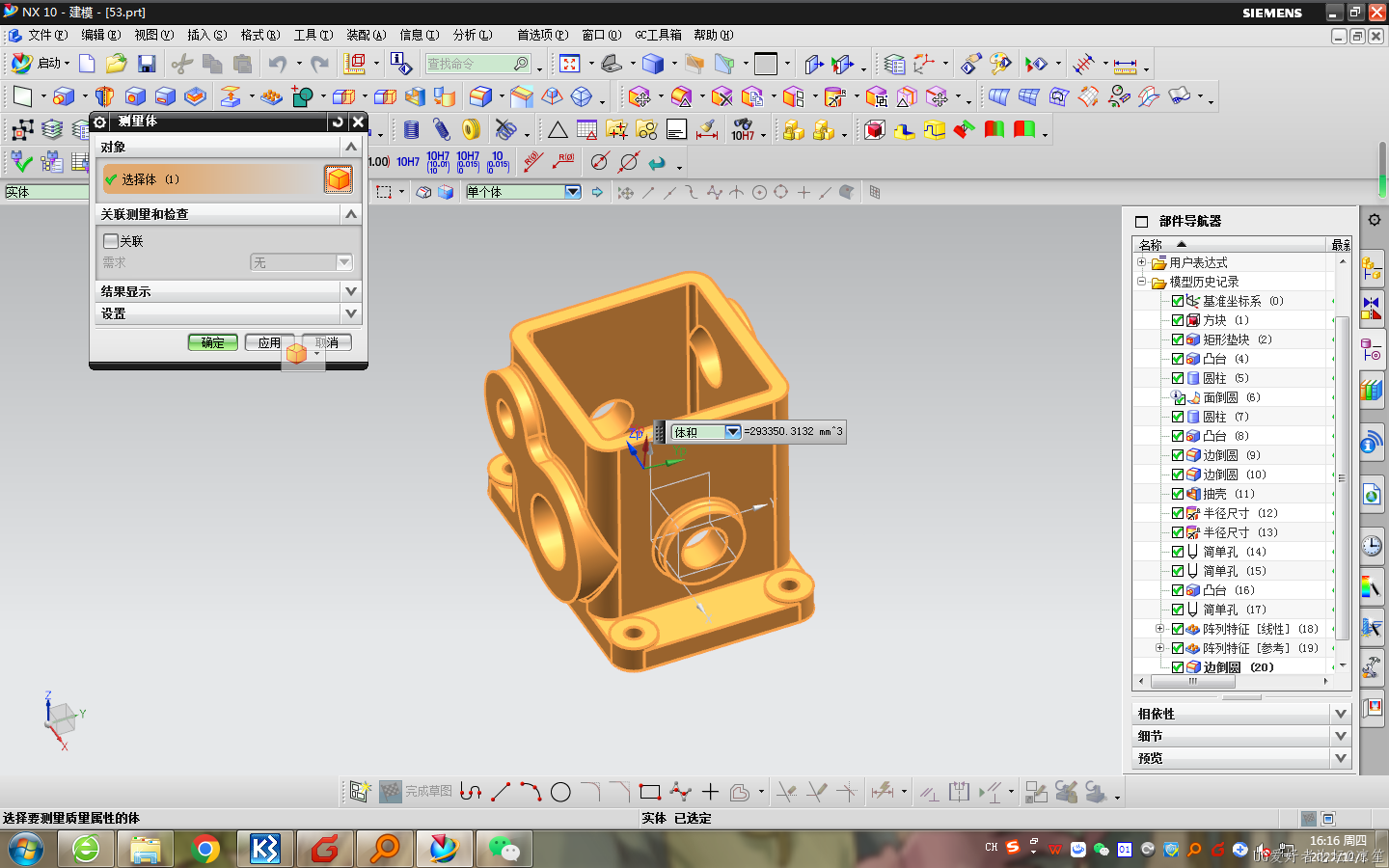Select the sketch Circle tool
Screen dimensions: 1389x868
pyautogui.click(x=560, y=793)
